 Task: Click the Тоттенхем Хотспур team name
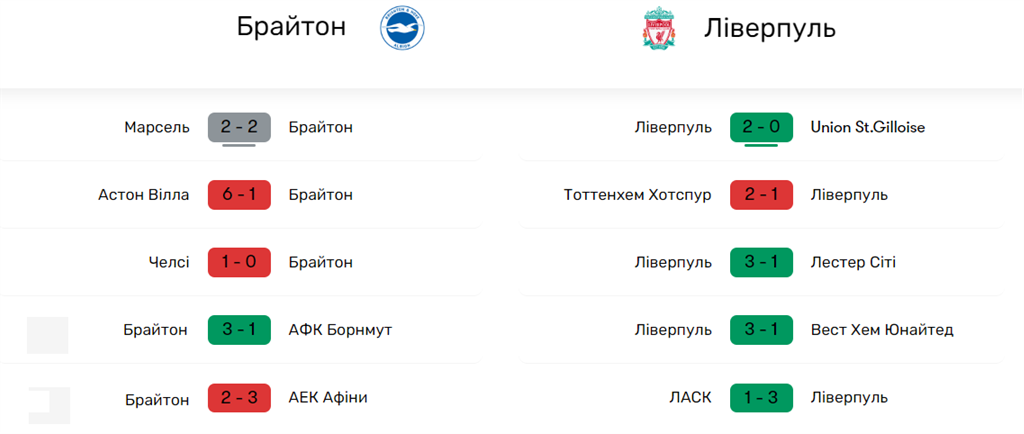(x=638, y=195)
